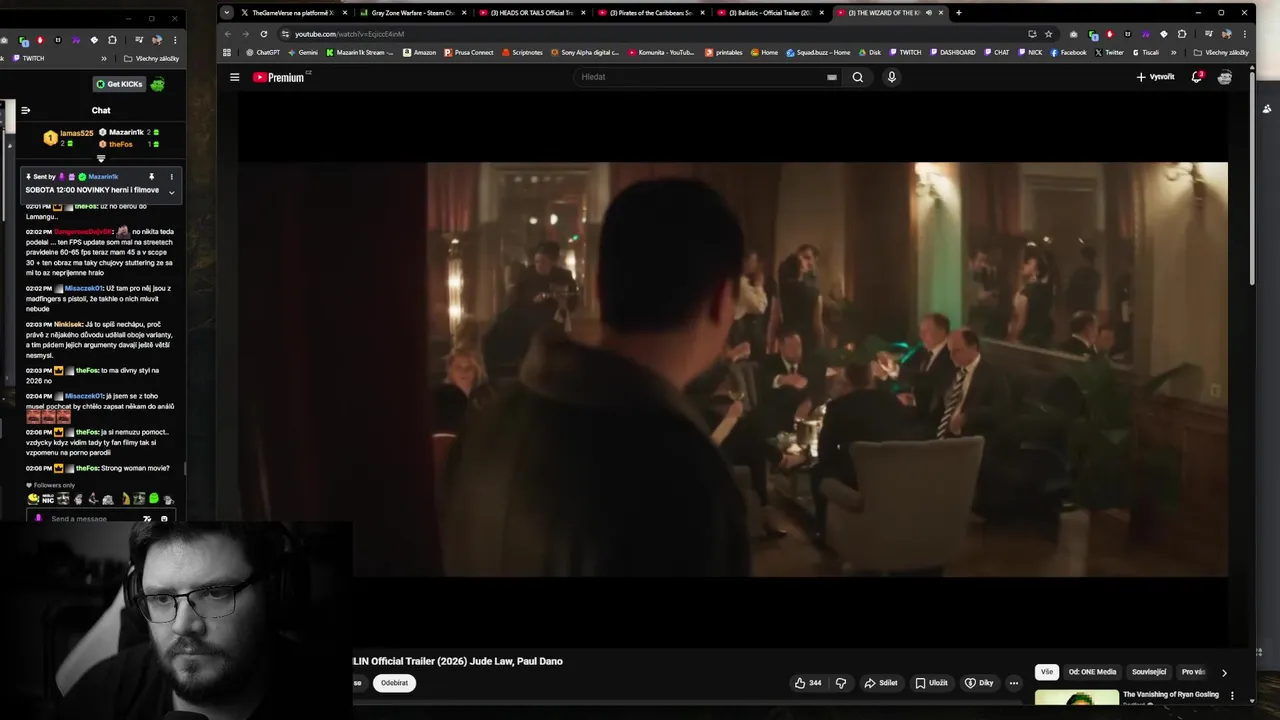Image resolution: width=1280 pixels, height=720 pixels.
Task: Collapse Kick chat with arrow-lines icon
Action: 25,110
